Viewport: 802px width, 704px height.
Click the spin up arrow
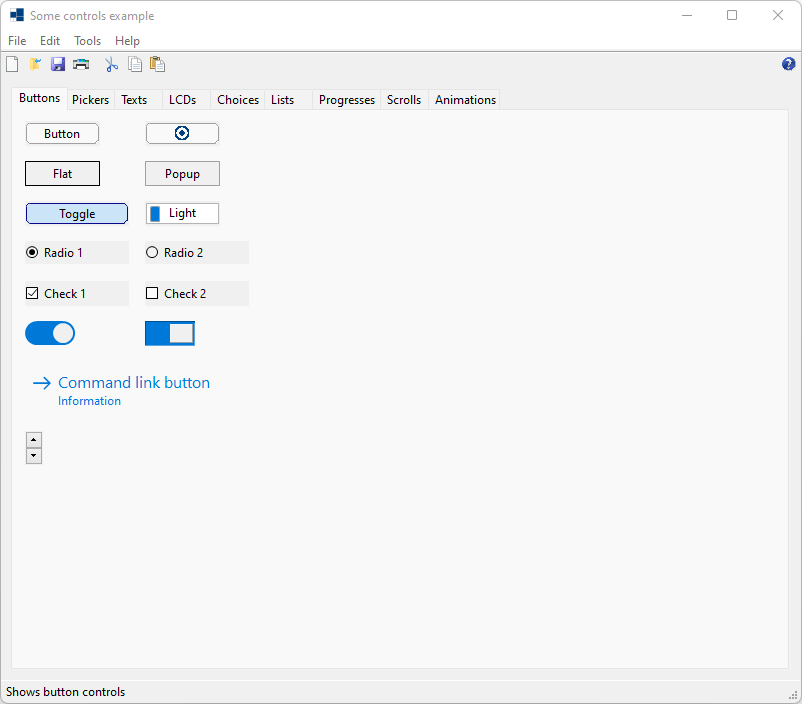(34, 440)
